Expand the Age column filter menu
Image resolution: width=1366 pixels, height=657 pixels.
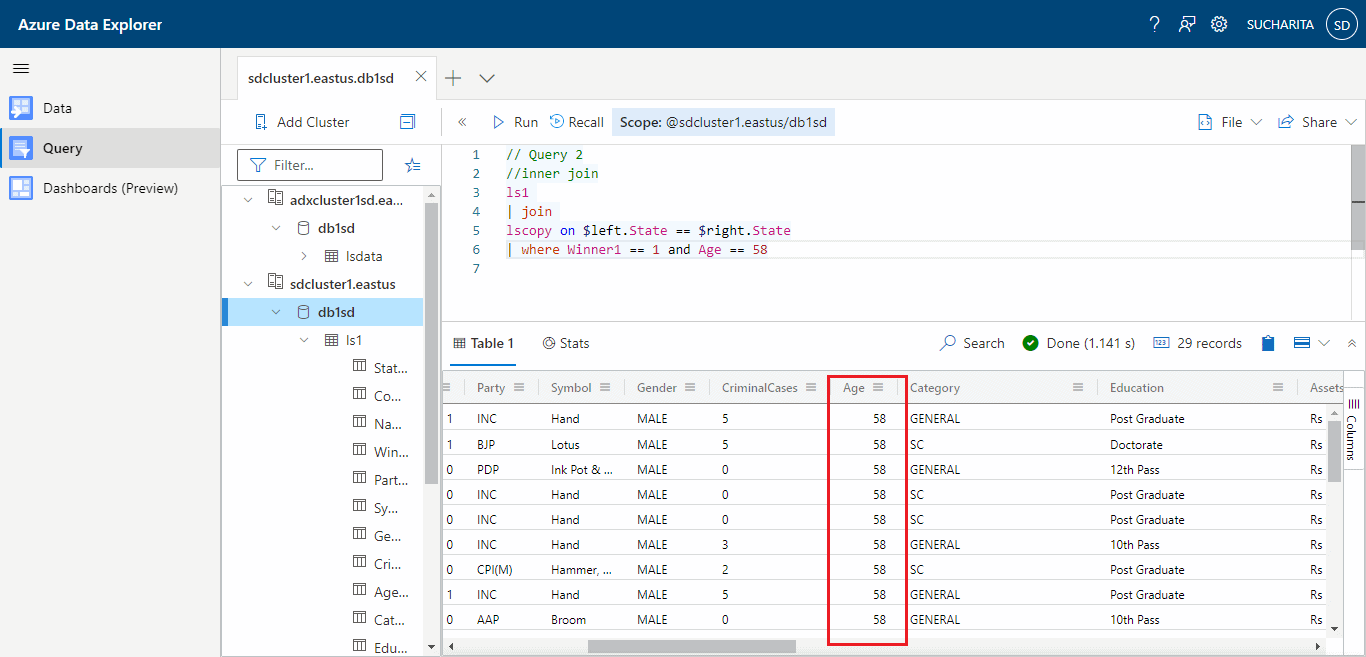(876, 388)
